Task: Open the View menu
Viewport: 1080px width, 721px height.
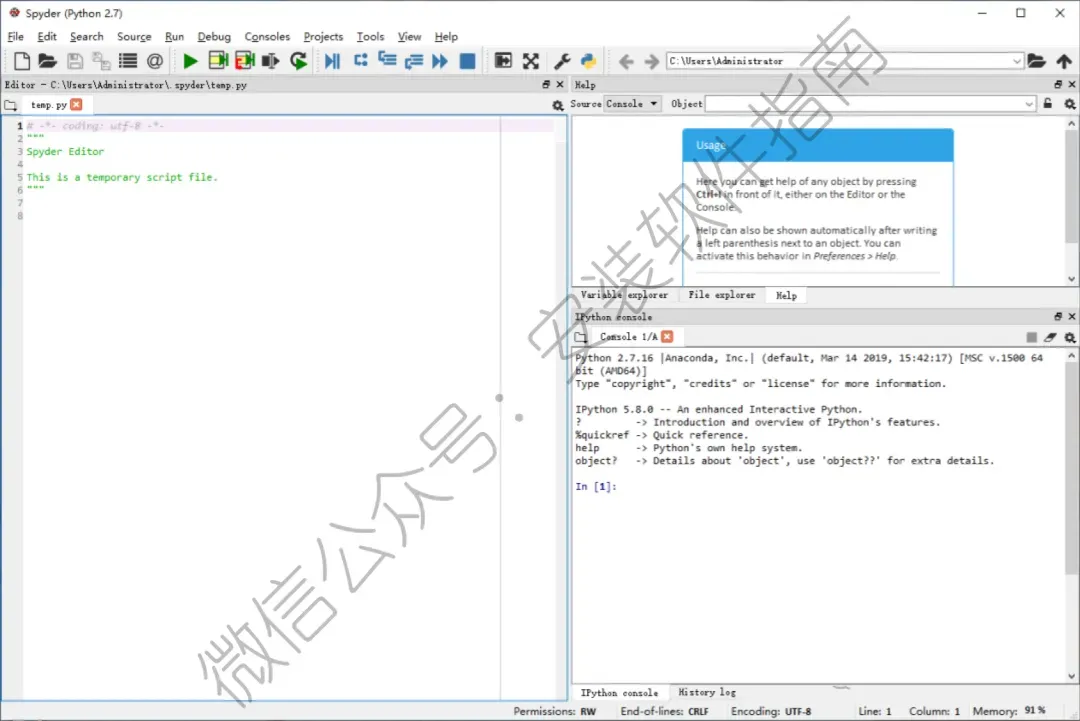Action: coord(408,36)
